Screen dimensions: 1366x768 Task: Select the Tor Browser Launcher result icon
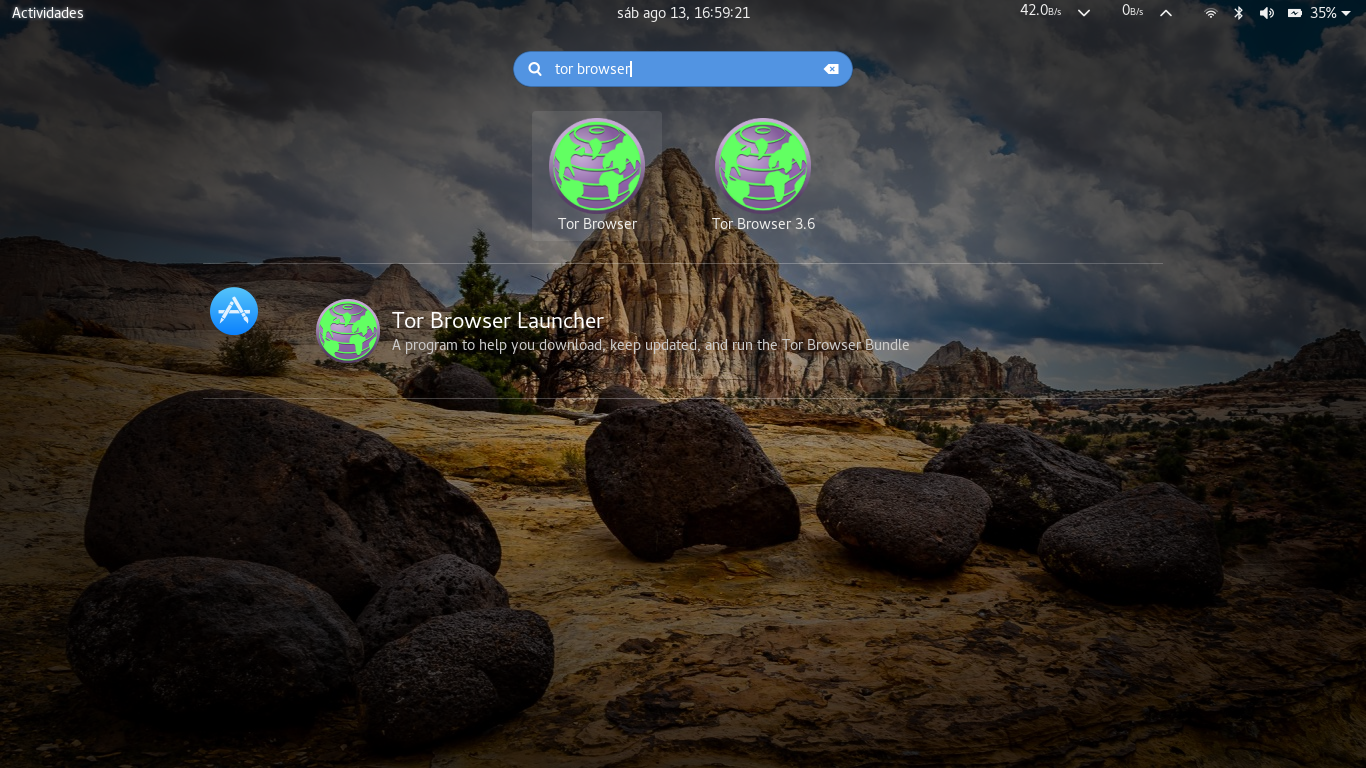pyautogui.click(x=348, y=330)
